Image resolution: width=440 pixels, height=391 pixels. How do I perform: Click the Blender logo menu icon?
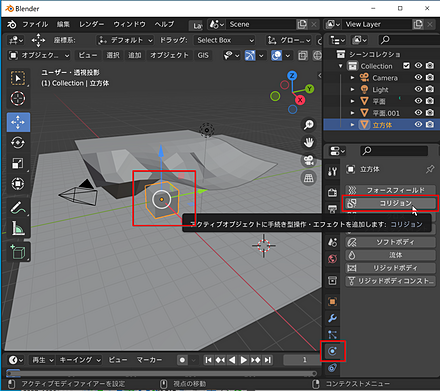pos(12,24)
